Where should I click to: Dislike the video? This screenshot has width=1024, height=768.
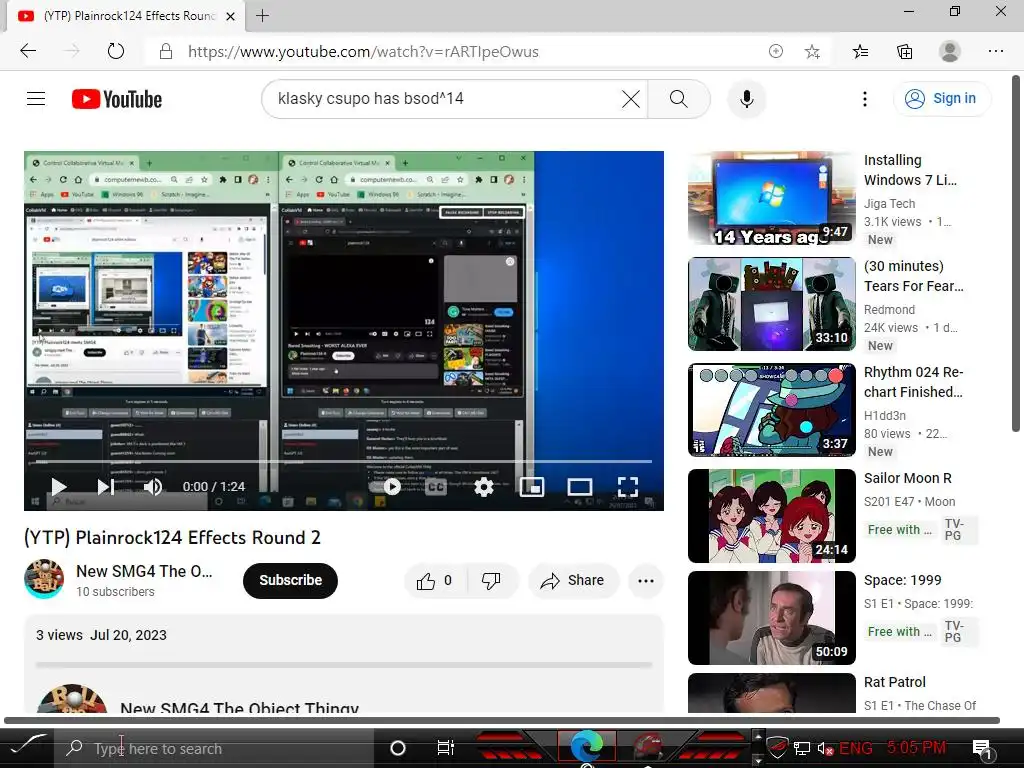492,581
